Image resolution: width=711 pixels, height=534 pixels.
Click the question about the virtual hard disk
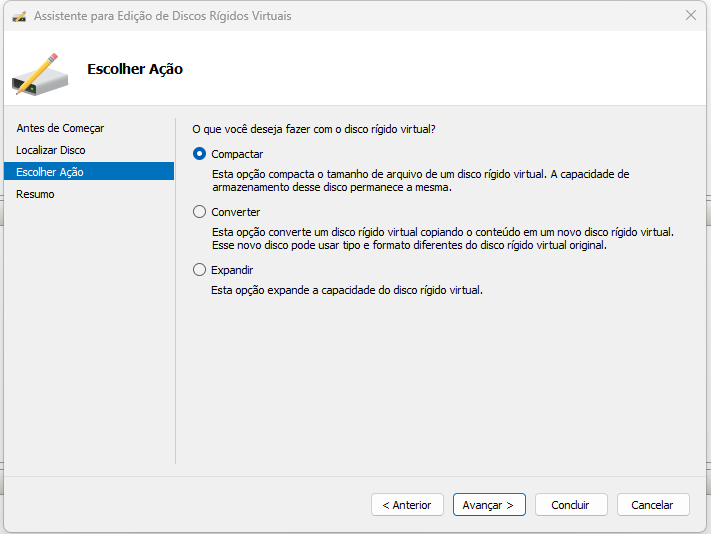pos(313,129)
